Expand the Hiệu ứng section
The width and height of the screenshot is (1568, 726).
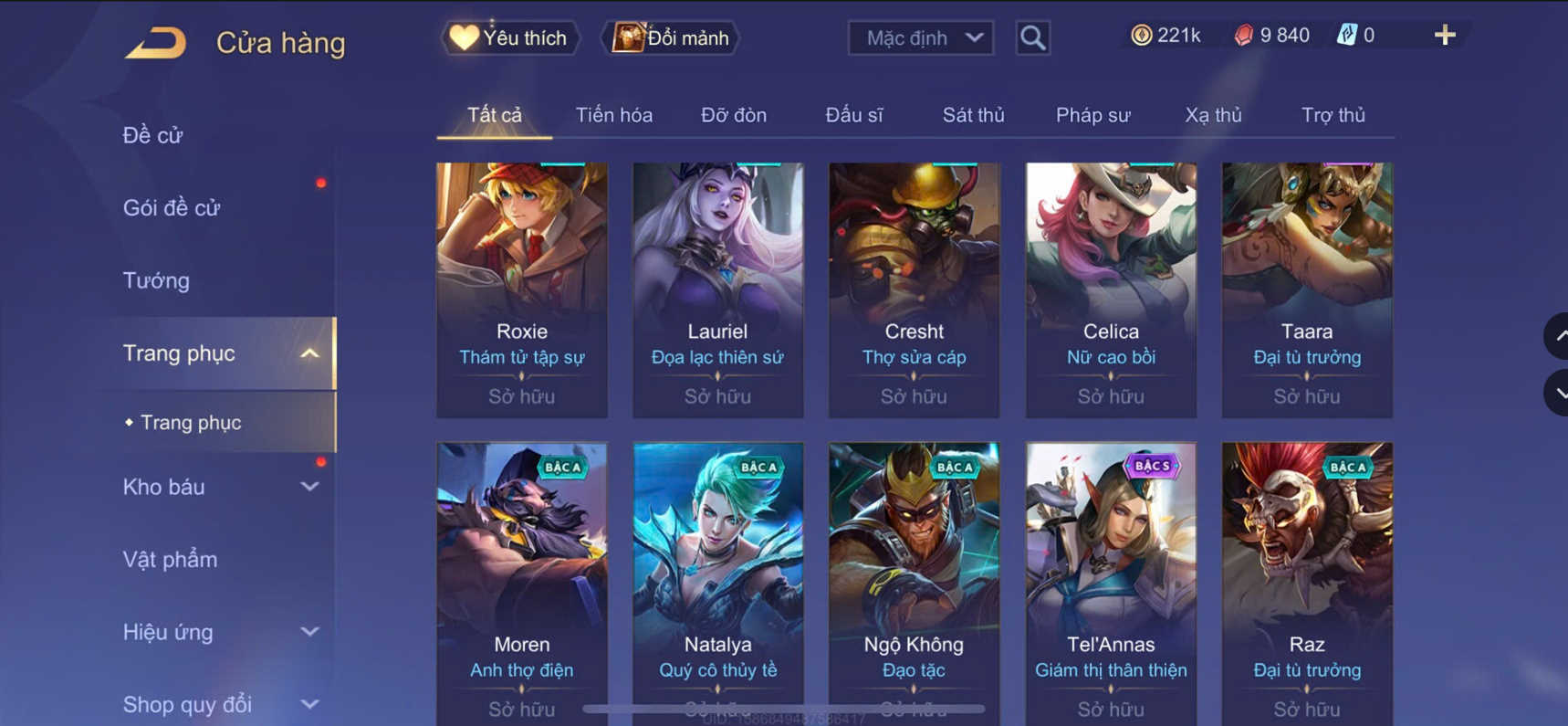[310, 631]
